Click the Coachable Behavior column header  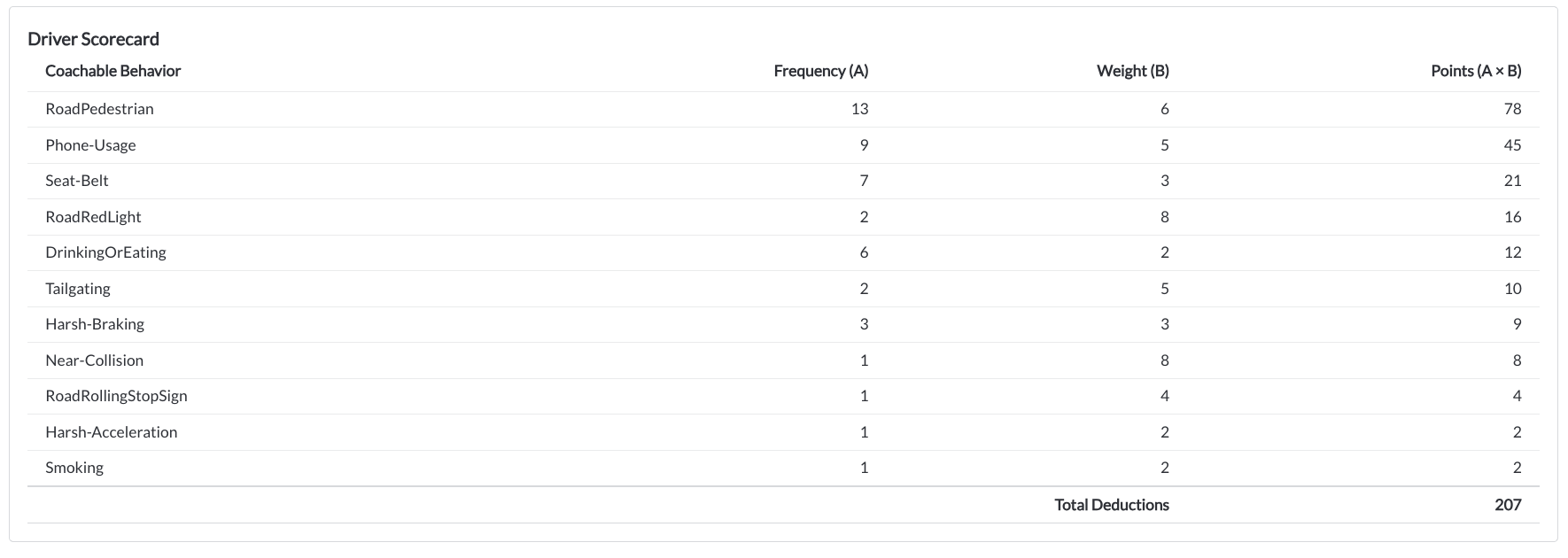[113, 71]
